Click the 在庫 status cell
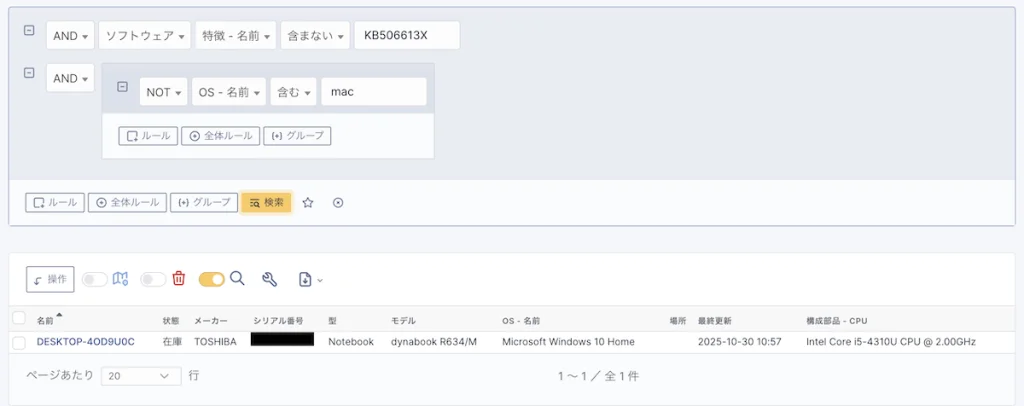The image size is (1024, 406). click(x=170, y=342)
